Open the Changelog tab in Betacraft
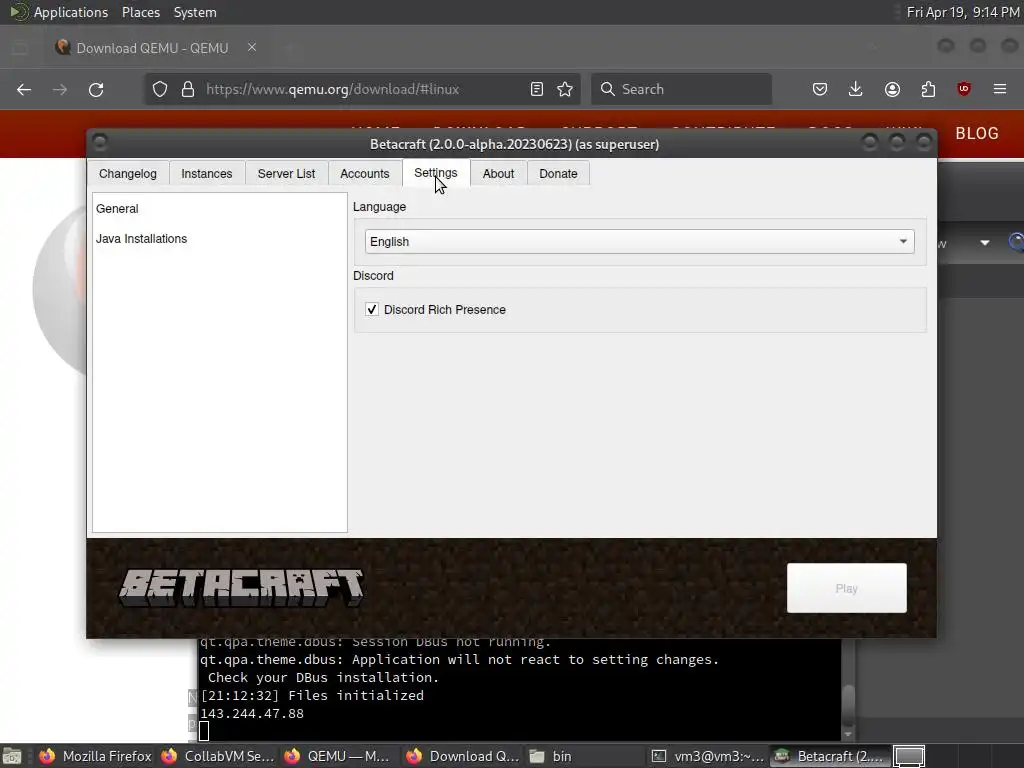Image resolution: width=1024 pixels, height=768 pixels. pyautogui.click(x=127, y=174)
